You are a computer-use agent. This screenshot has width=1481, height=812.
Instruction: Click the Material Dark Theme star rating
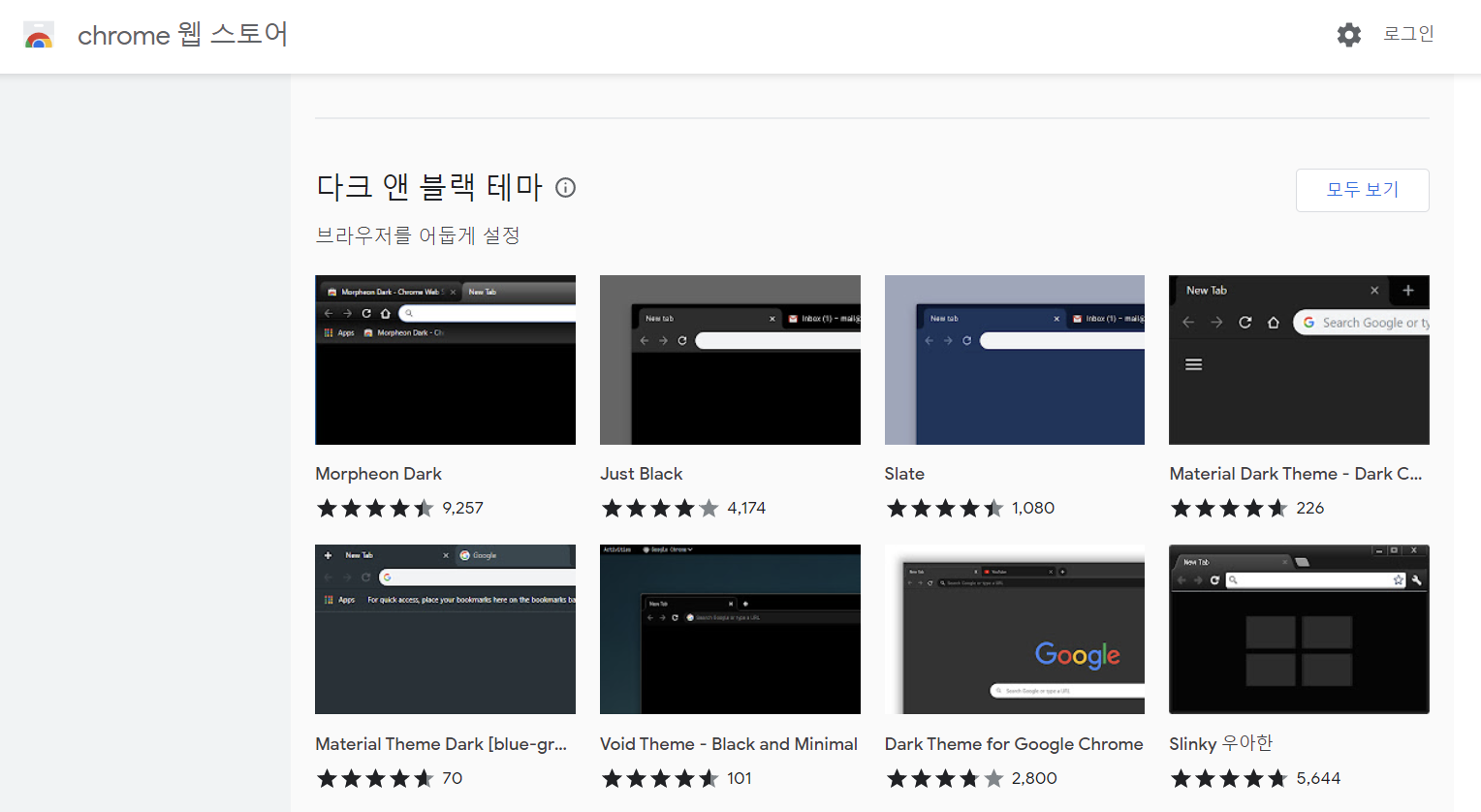pyautogui.click(x=1229, y=508)
